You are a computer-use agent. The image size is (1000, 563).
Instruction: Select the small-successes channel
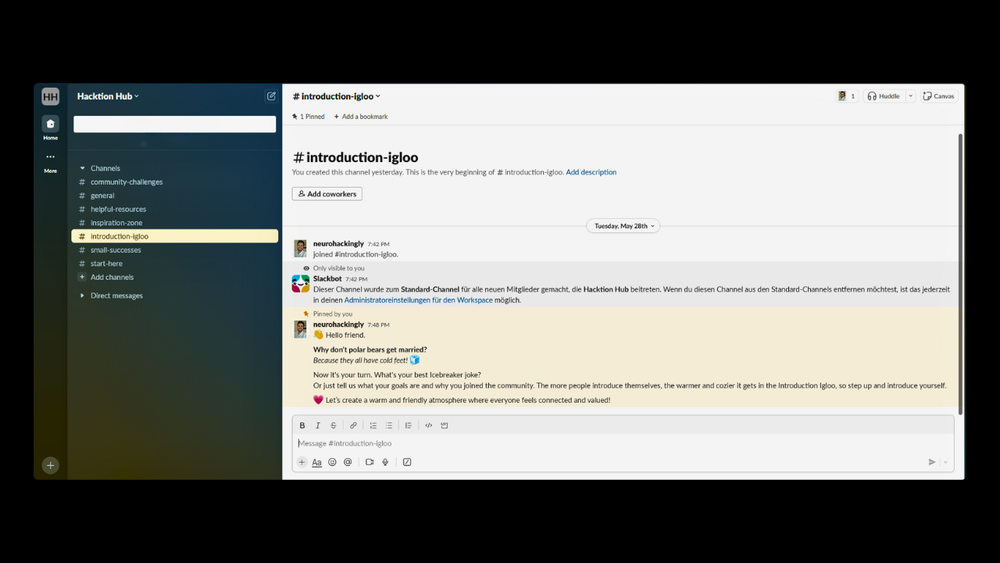tap(115, 250)
